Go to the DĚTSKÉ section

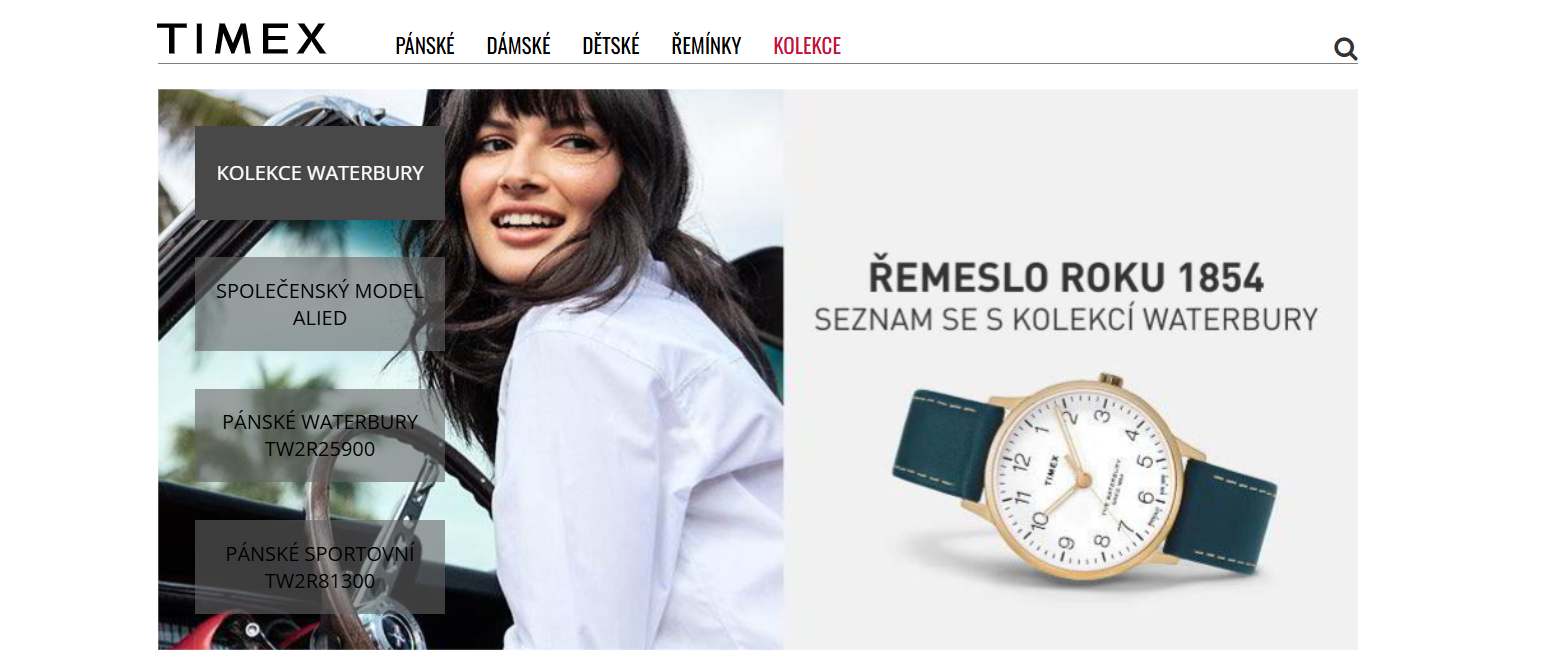[x=611, y=46]
